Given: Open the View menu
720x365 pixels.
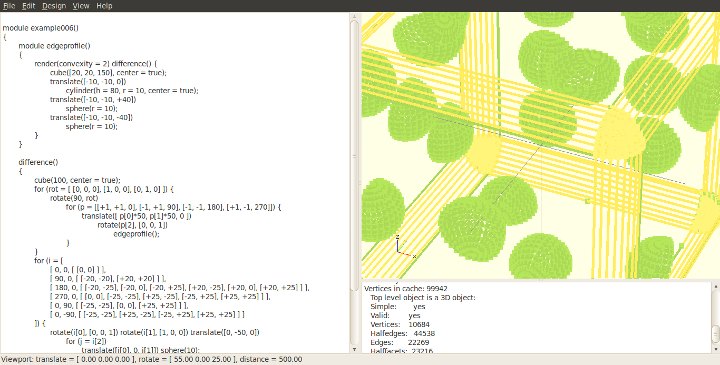Looking at the screenshot, I should (81, 6).
